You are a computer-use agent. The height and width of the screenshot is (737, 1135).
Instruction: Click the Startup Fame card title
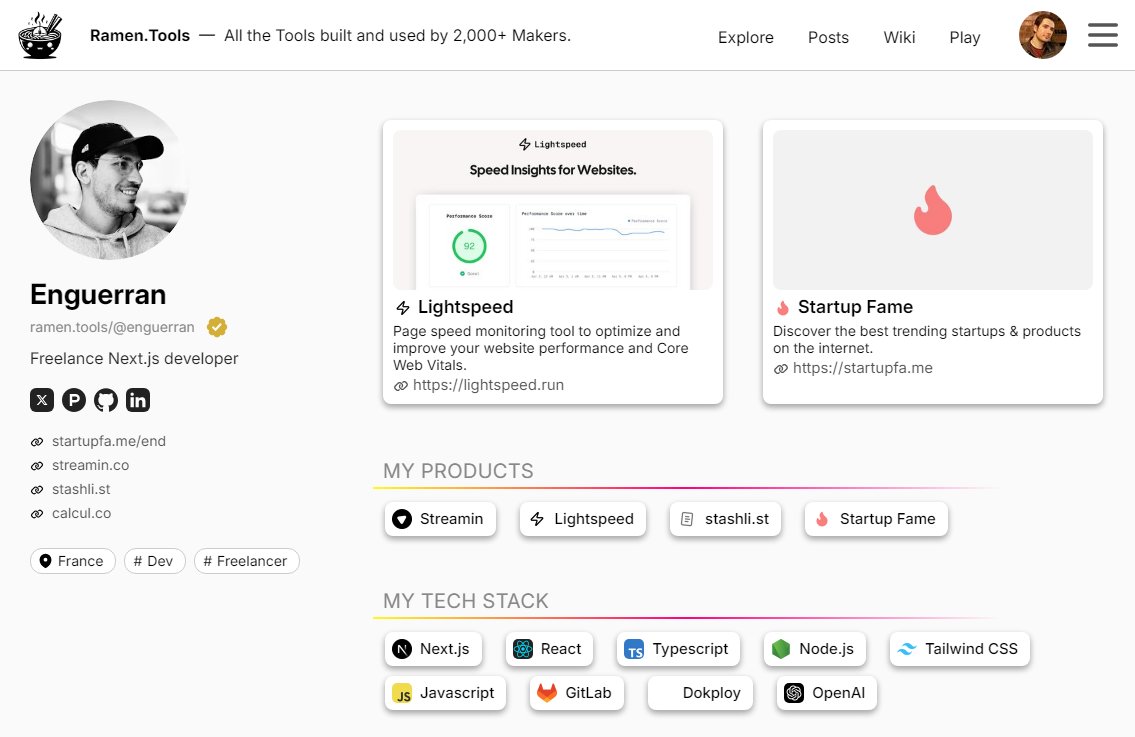[855, 307]
